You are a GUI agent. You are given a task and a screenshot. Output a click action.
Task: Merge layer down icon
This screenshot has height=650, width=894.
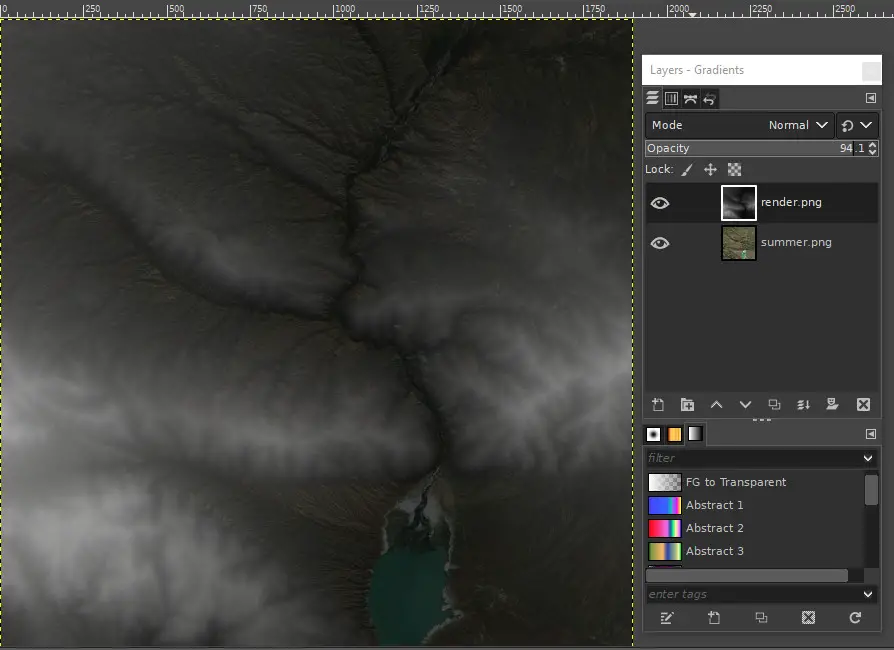point(803,405)
